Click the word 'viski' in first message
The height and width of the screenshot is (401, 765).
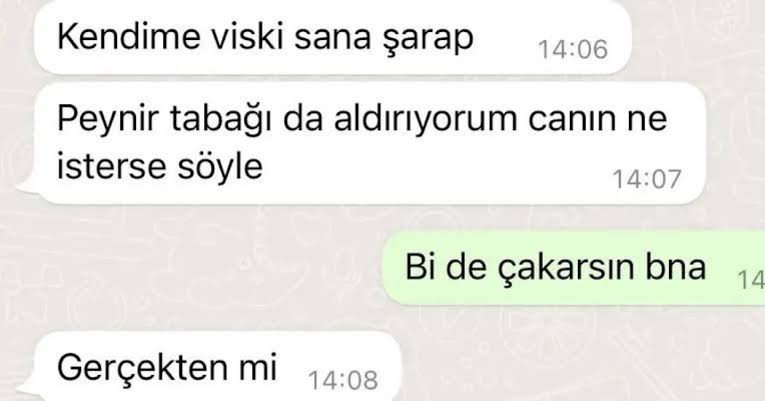(x=247, y=37)
